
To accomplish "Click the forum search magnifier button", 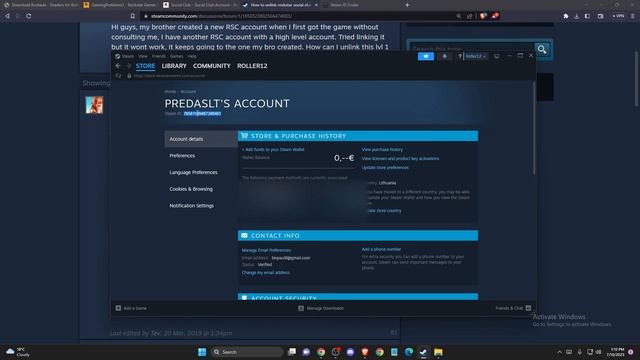I will coord(542,49).
